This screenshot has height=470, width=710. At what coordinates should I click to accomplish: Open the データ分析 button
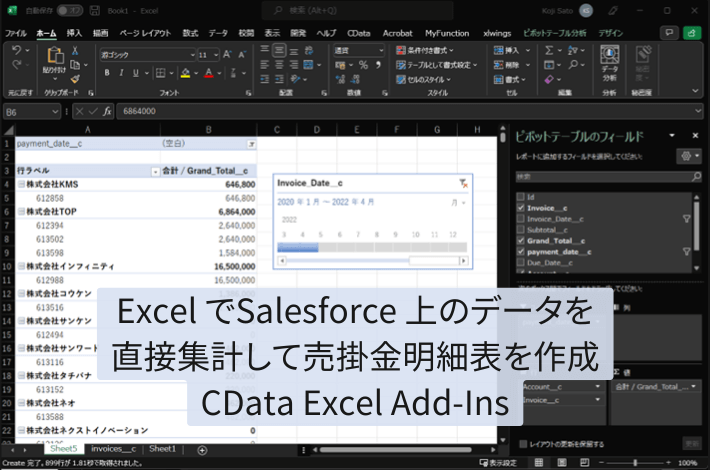click(x=609, y=63)
